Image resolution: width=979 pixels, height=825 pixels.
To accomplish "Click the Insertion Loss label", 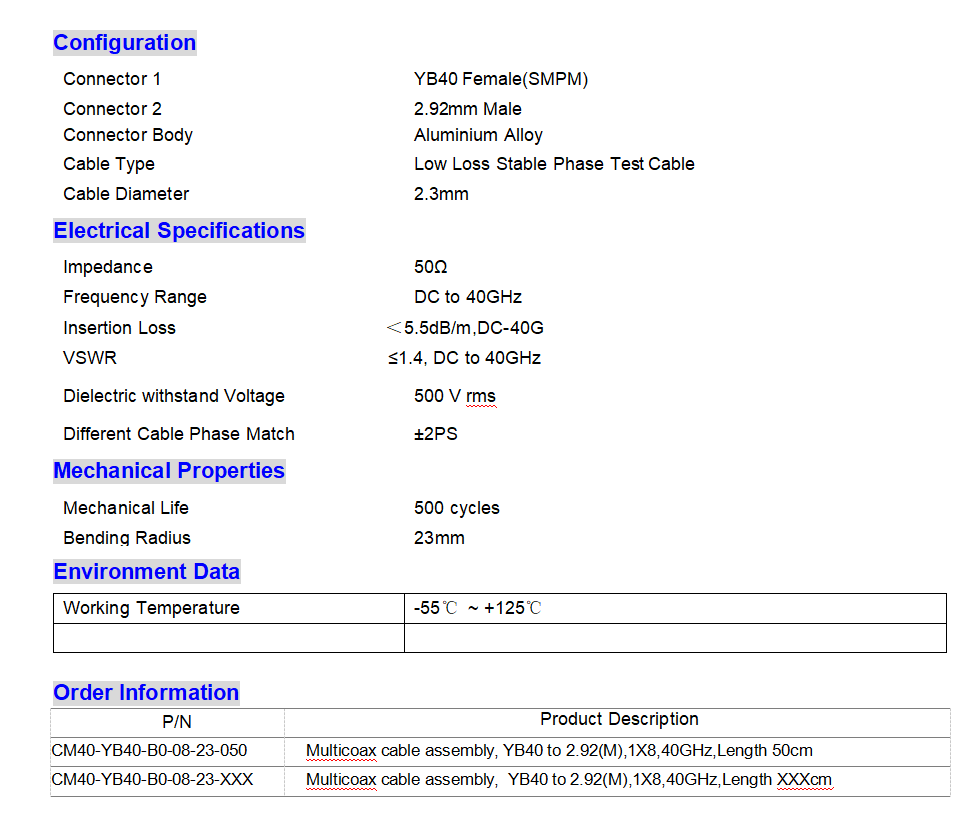I will pos(119,328).
